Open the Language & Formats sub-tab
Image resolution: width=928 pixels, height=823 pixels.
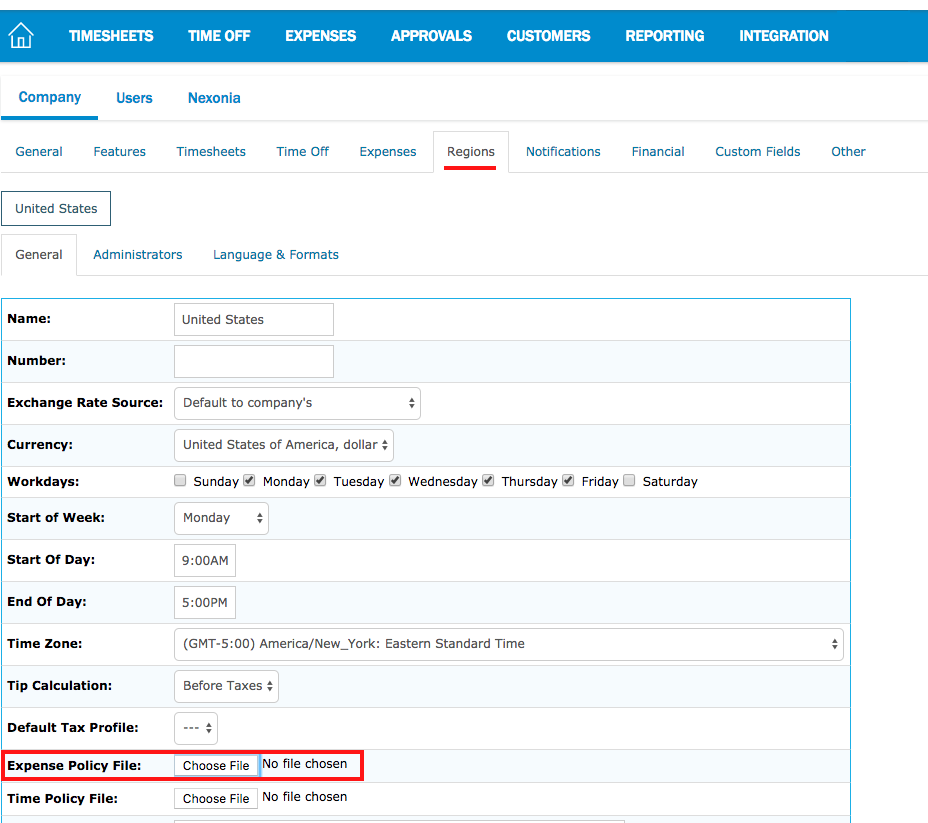[x=276, y=255]
